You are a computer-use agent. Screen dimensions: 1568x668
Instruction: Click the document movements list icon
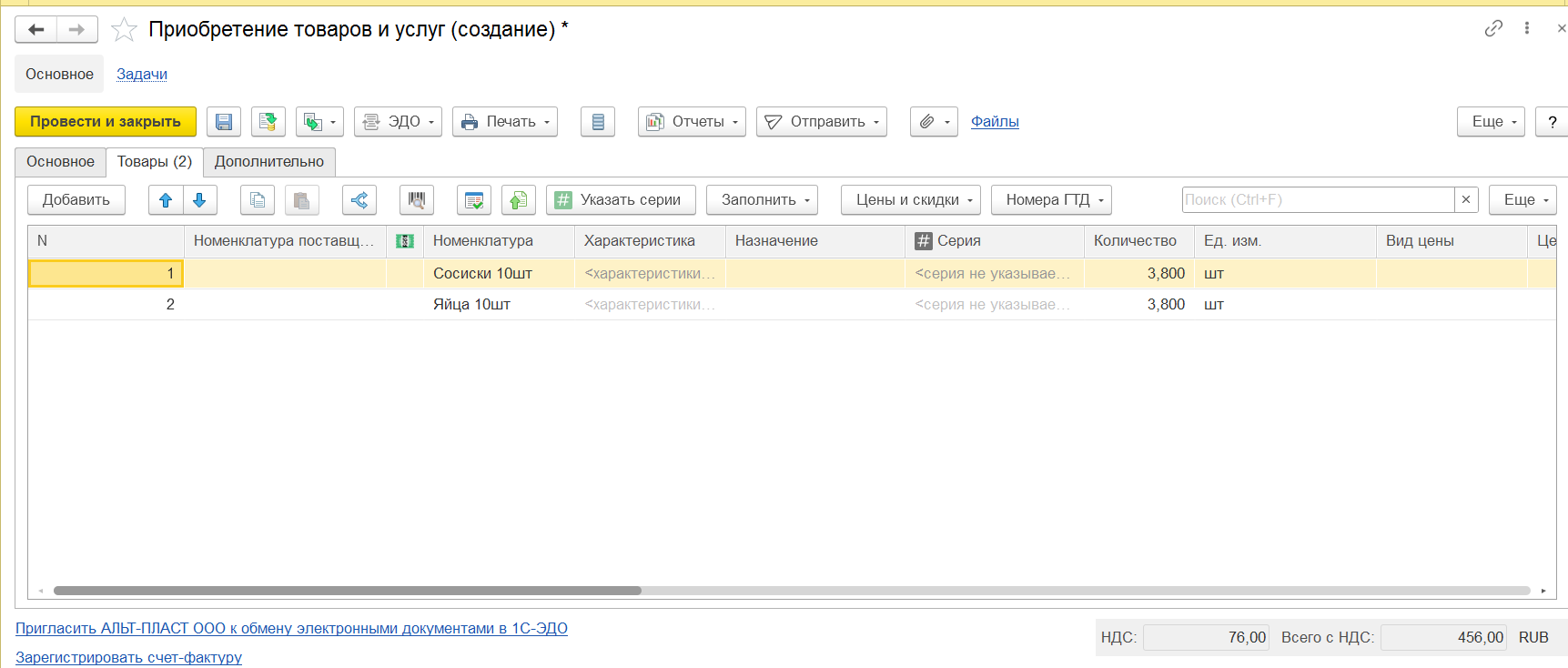[x=598, y=122]
